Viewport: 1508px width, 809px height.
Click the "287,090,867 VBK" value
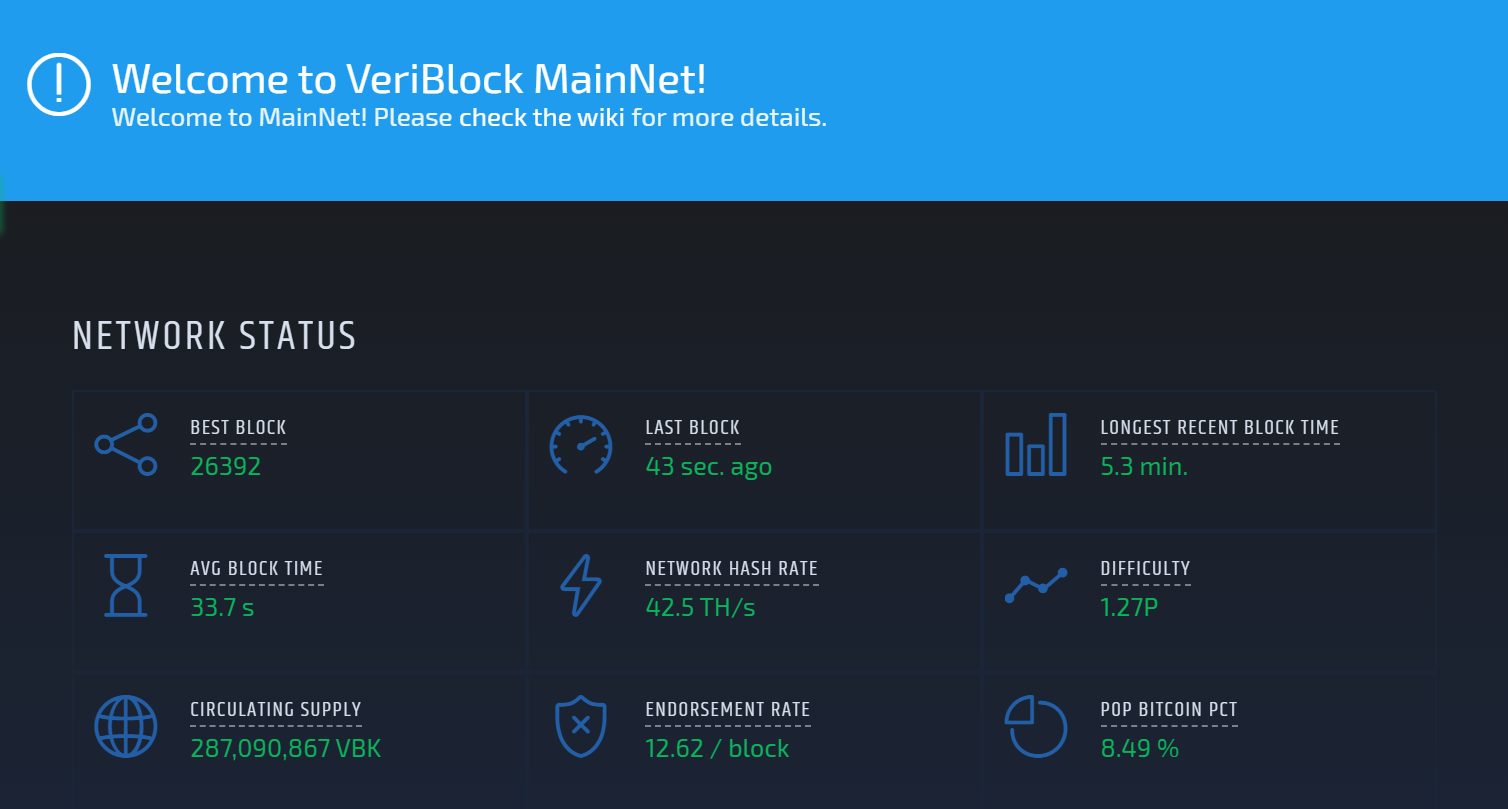click(x=286, y=749)
